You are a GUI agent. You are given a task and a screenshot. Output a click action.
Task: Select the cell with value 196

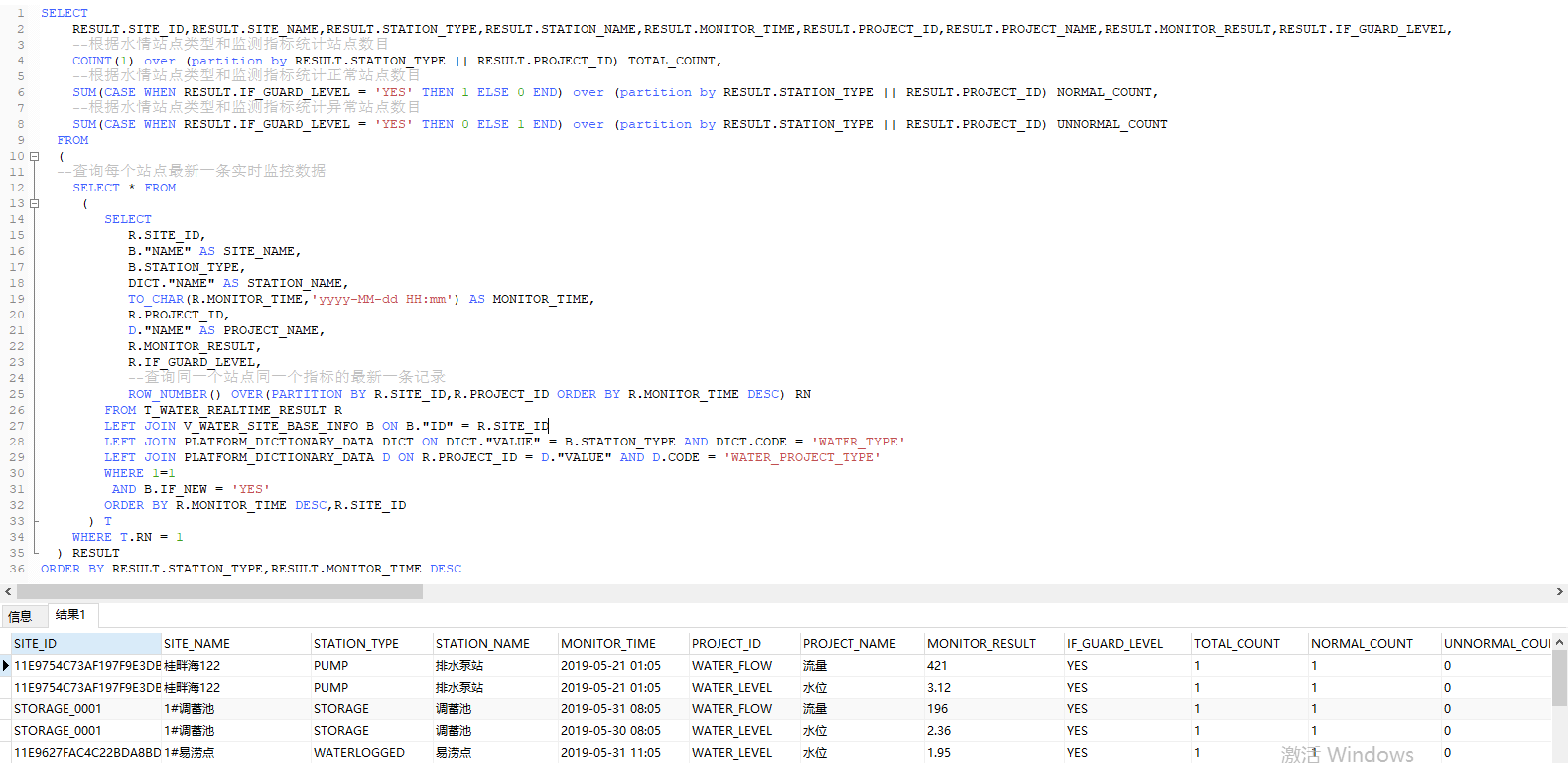993,709
